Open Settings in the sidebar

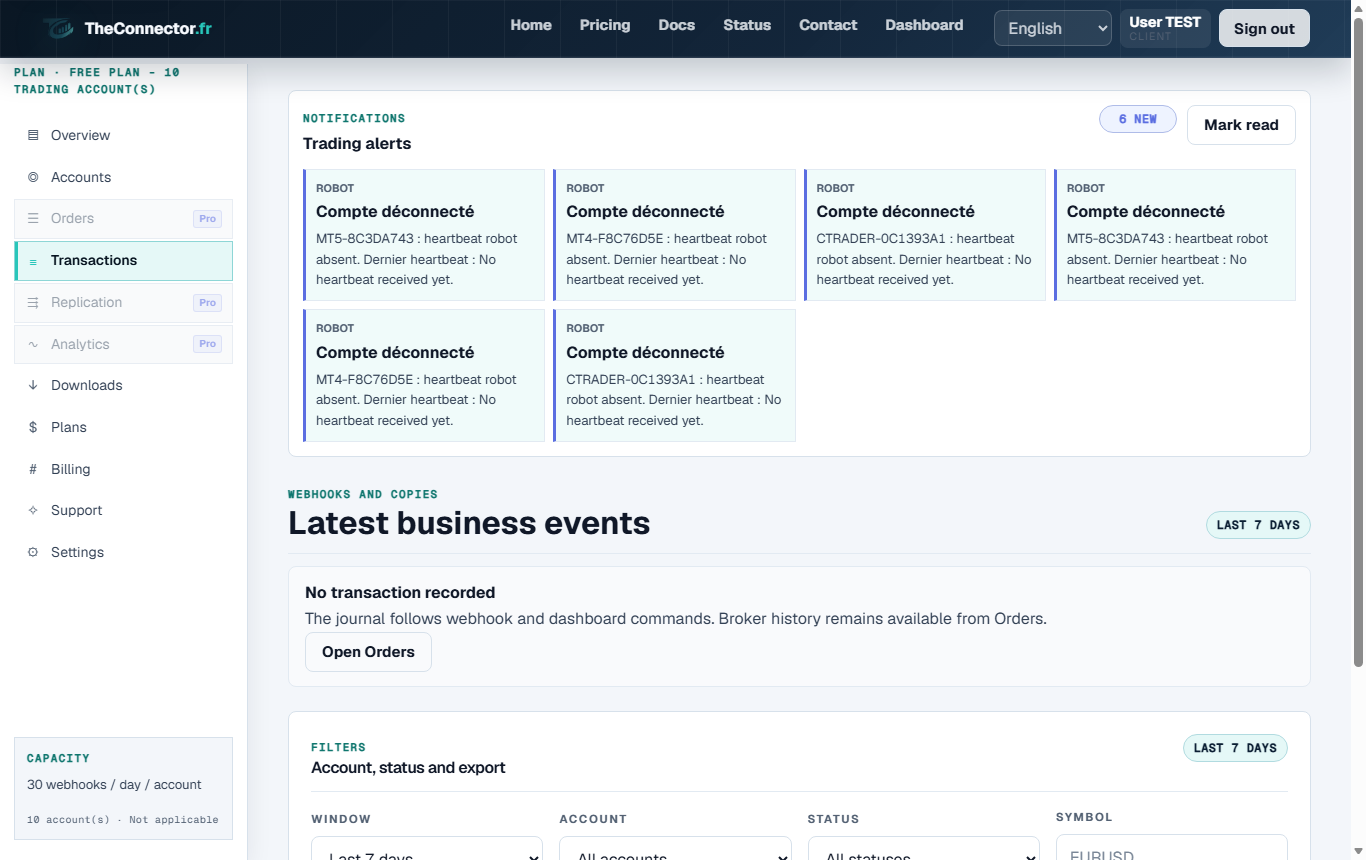click(x=124, y=552)
